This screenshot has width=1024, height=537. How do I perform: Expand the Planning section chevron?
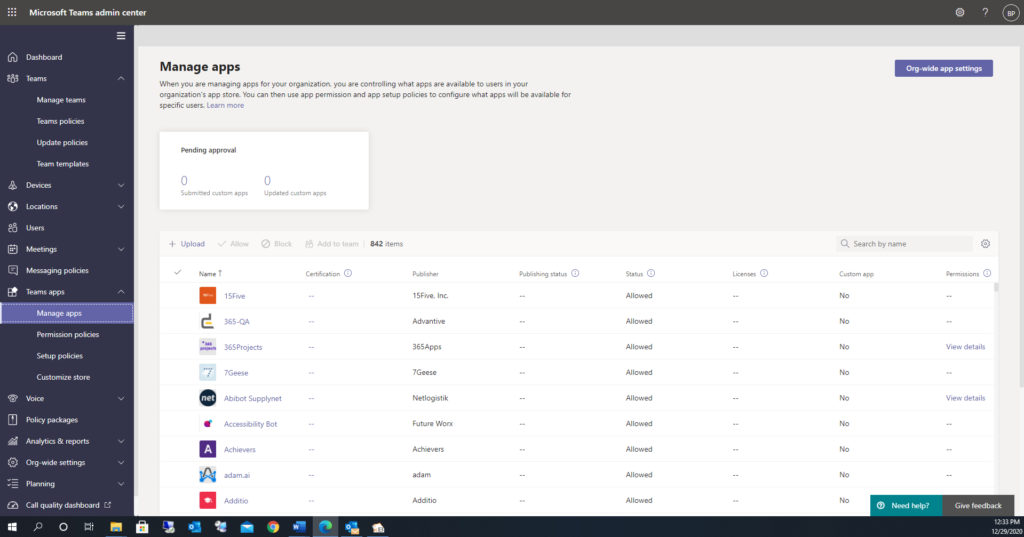(x=121, y=484)
